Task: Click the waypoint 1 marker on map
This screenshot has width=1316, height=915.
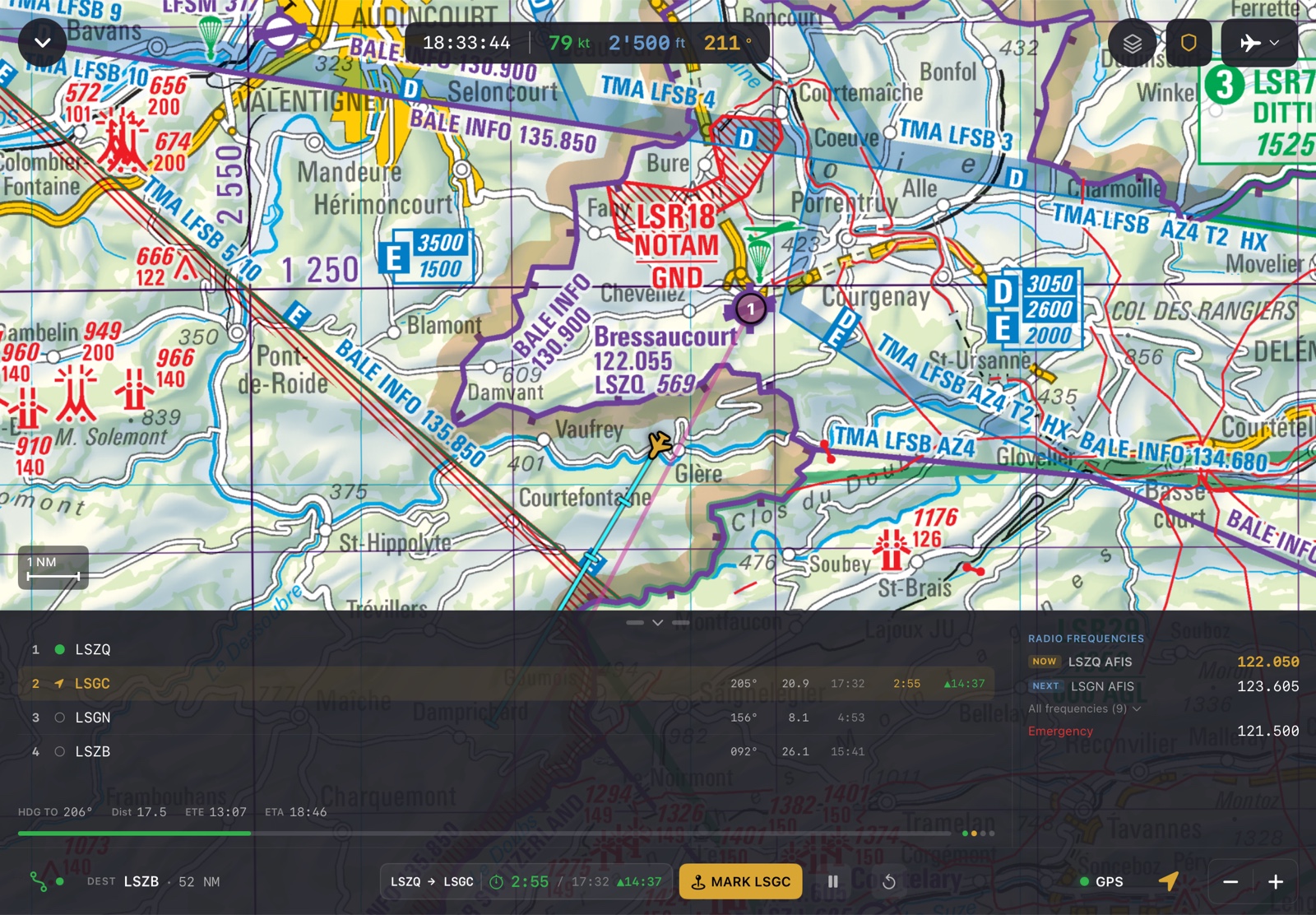Action: point(750,309)
